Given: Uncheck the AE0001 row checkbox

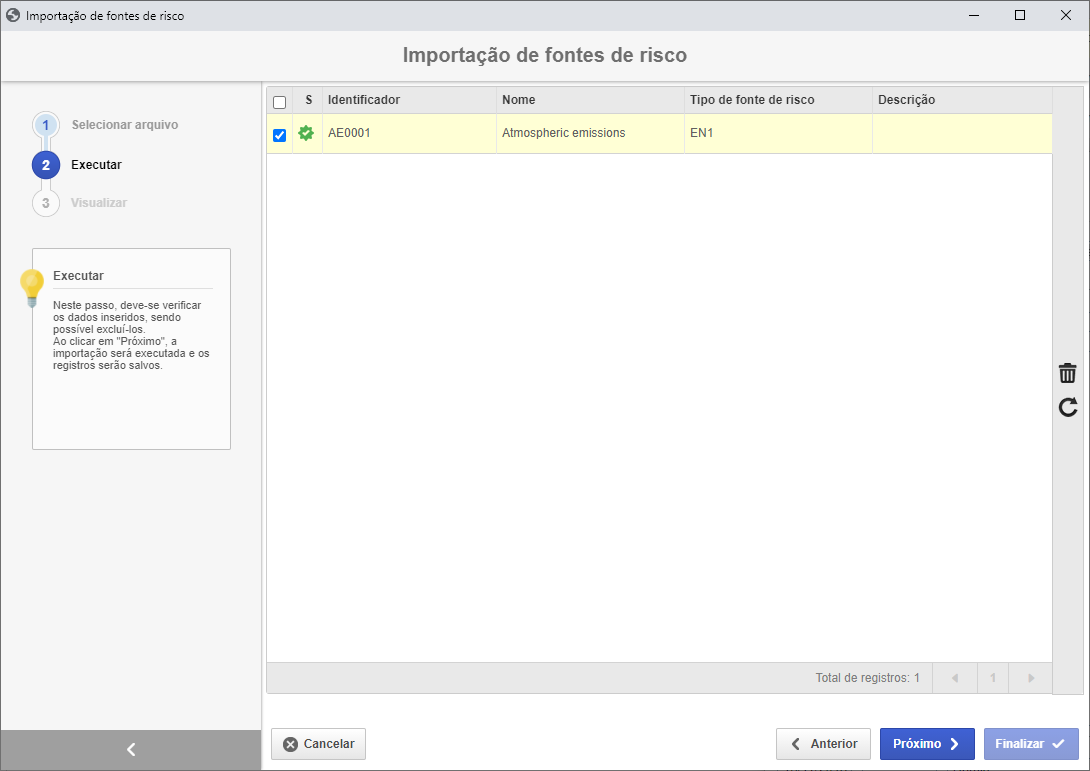Looking at the screenshot, I should (x=279, y=135).
